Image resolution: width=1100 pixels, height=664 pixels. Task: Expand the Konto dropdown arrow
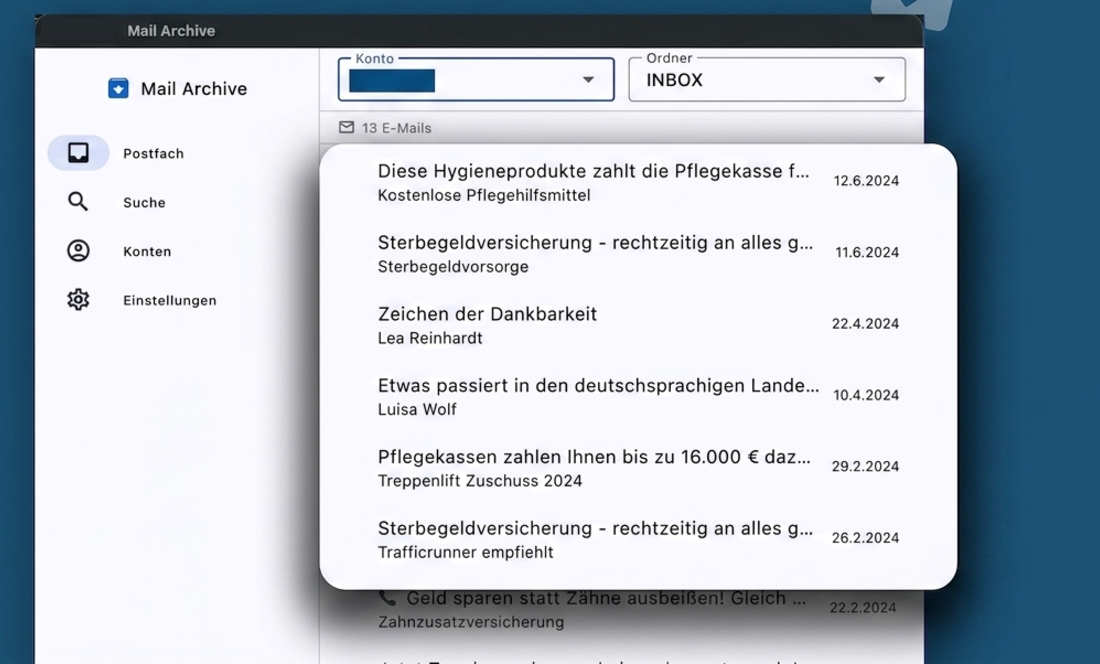point(589,80)
